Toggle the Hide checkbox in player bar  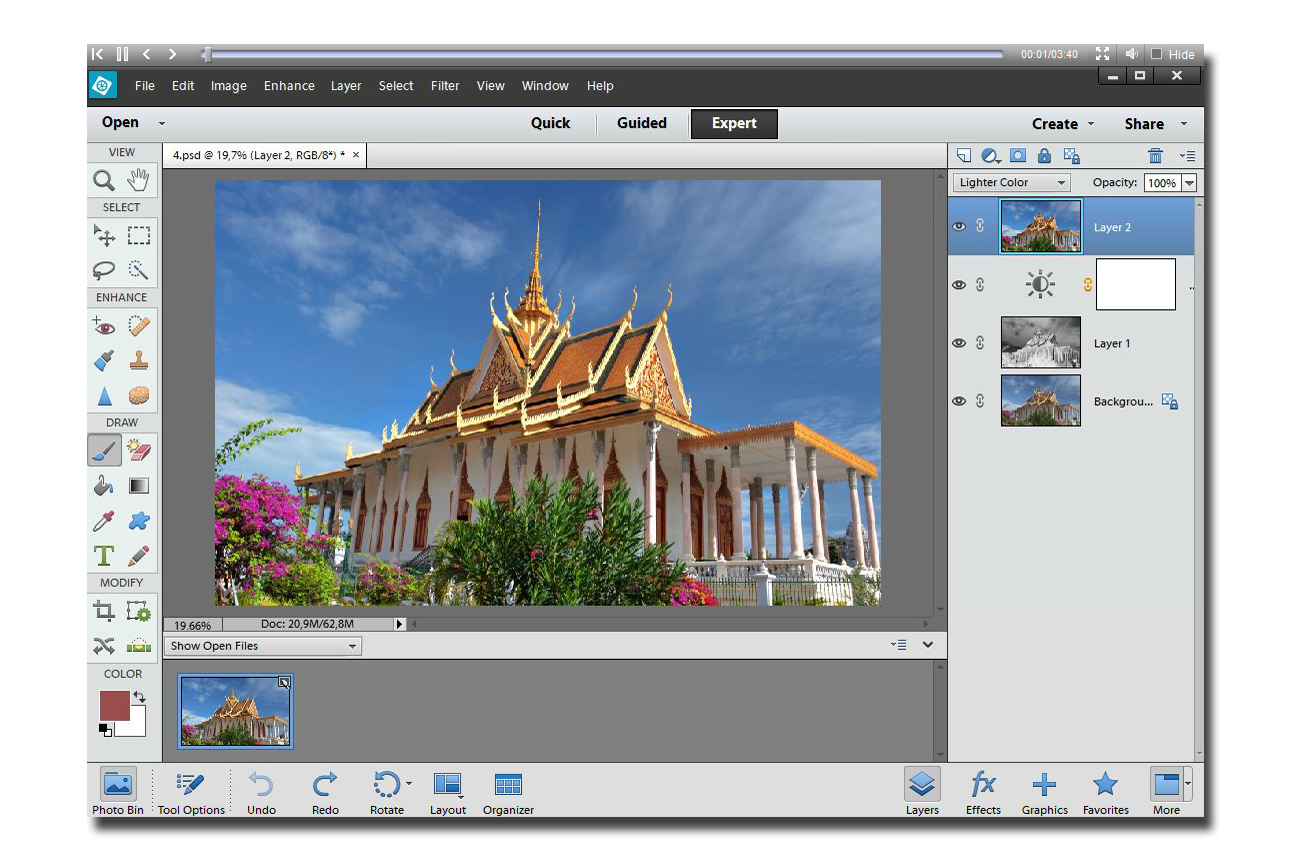click(x=1156, y=54)
